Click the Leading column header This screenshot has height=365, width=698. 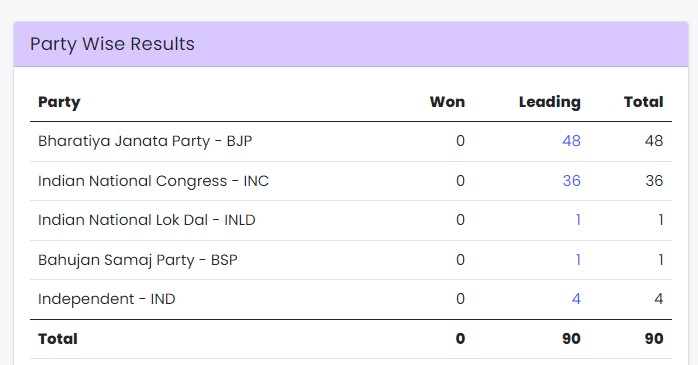coord(550,102)
